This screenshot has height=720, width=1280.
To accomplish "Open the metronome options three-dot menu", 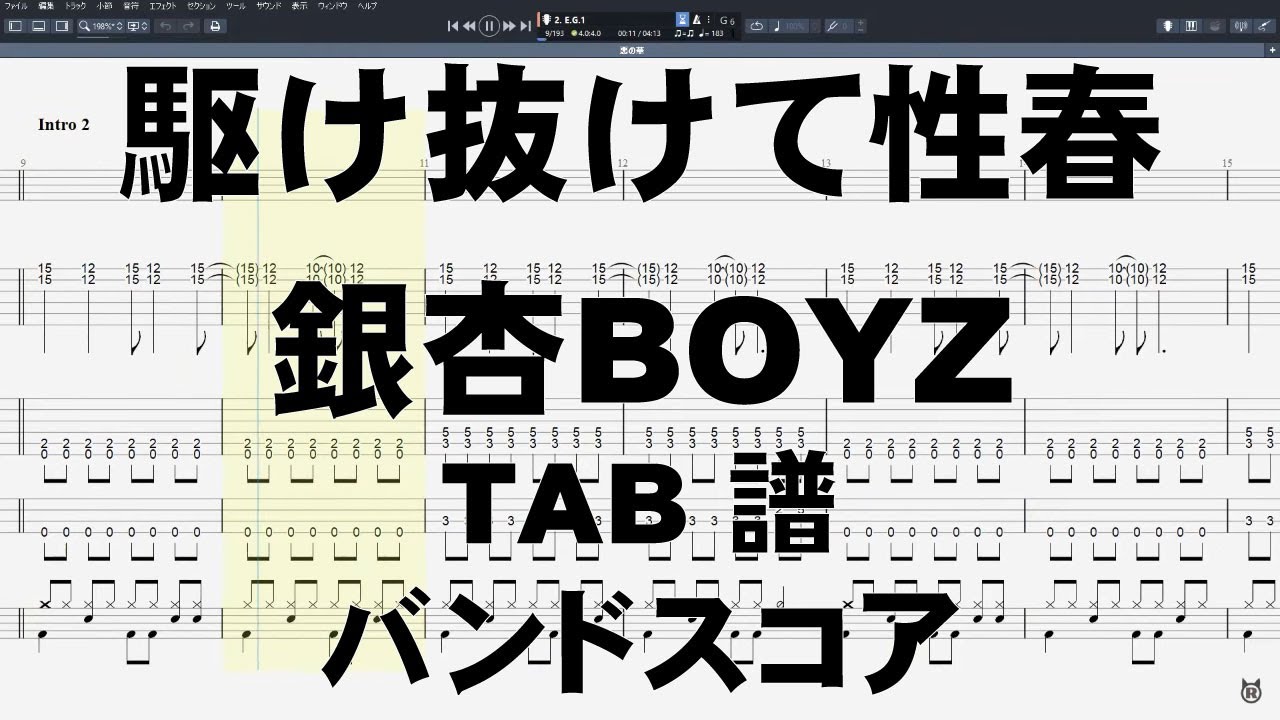I will (709, 20).
